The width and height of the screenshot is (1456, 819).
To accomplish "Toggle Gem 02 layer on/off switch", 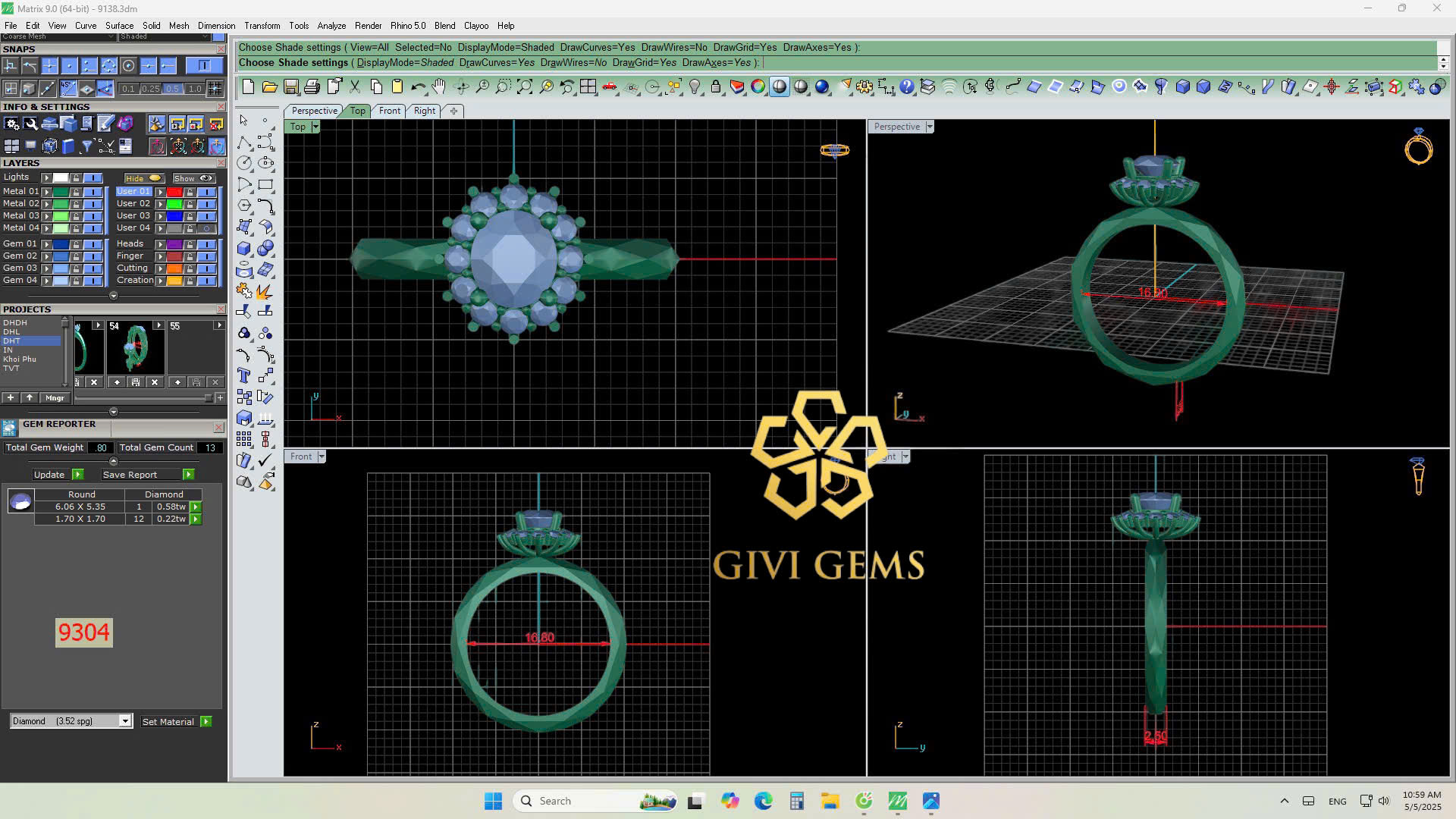I will 93,256.
